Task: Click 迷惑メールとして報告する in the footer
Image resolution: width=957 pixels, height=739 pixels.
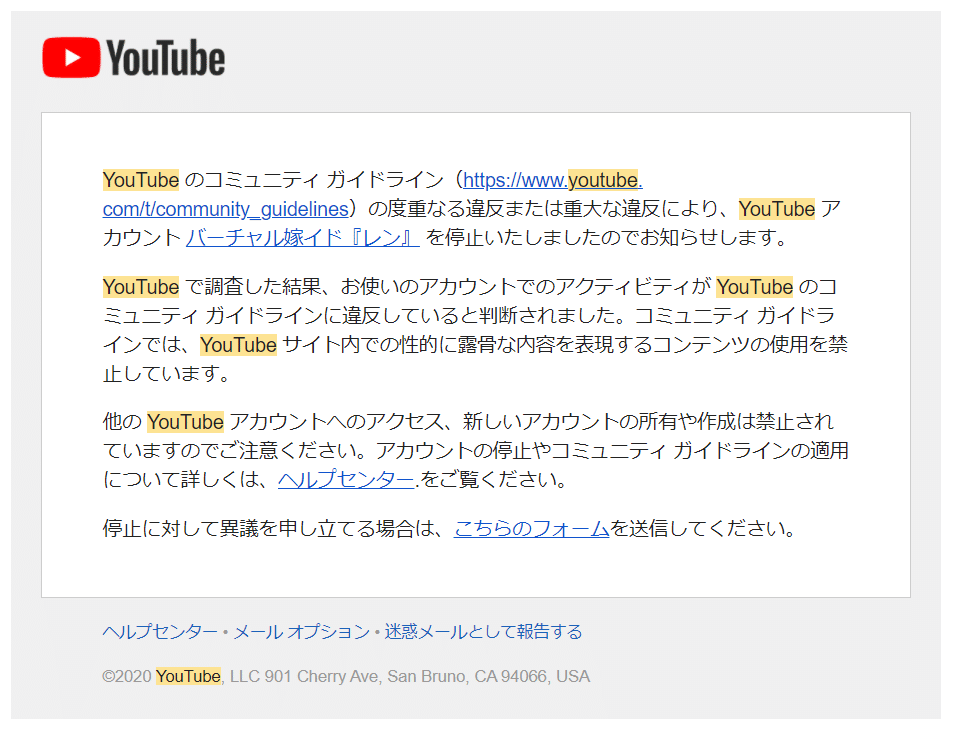Action: [483, 632]
